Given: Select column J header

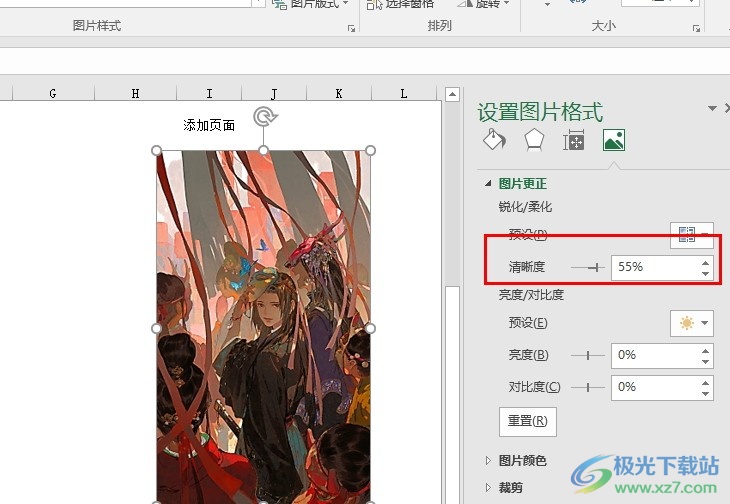Looking at the screenshot, I should point(274,93).
